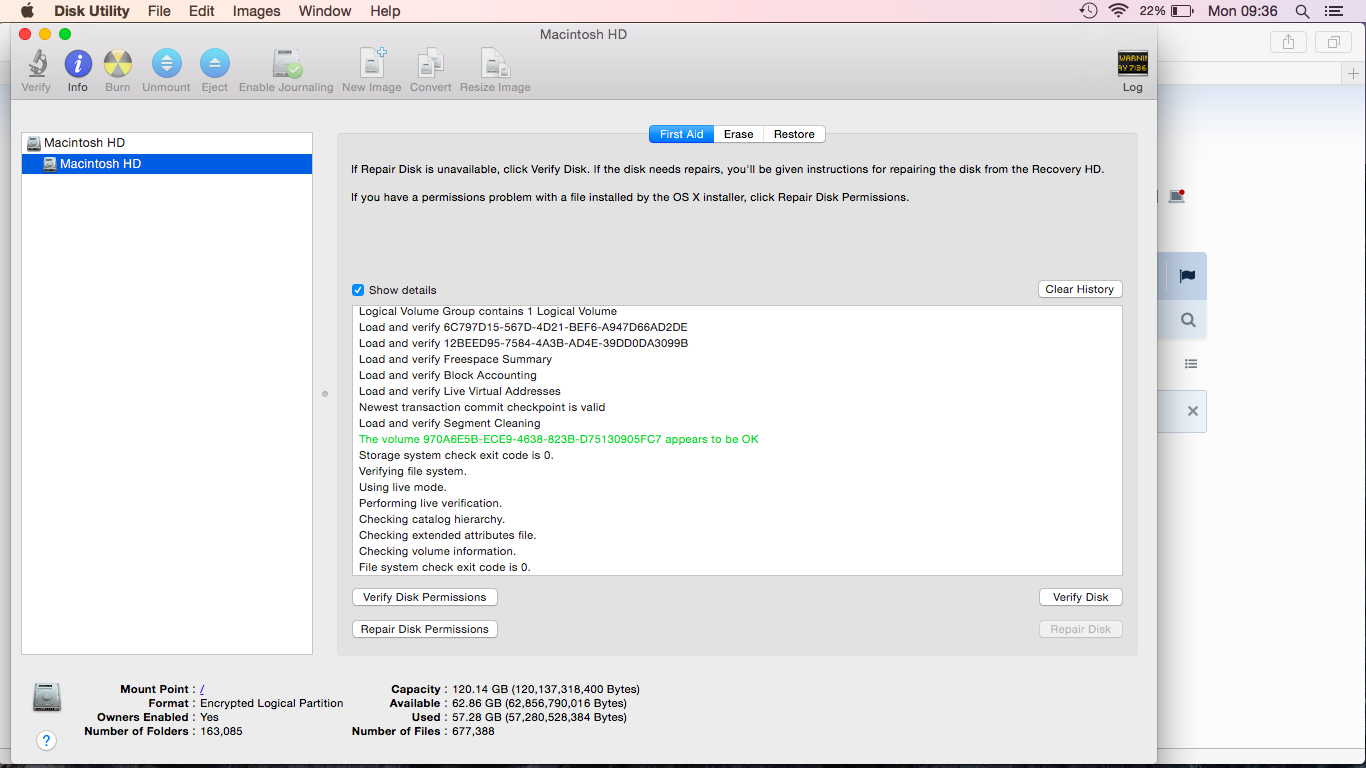
Task: Open the Help menu
Action: [x=385, y=11]
